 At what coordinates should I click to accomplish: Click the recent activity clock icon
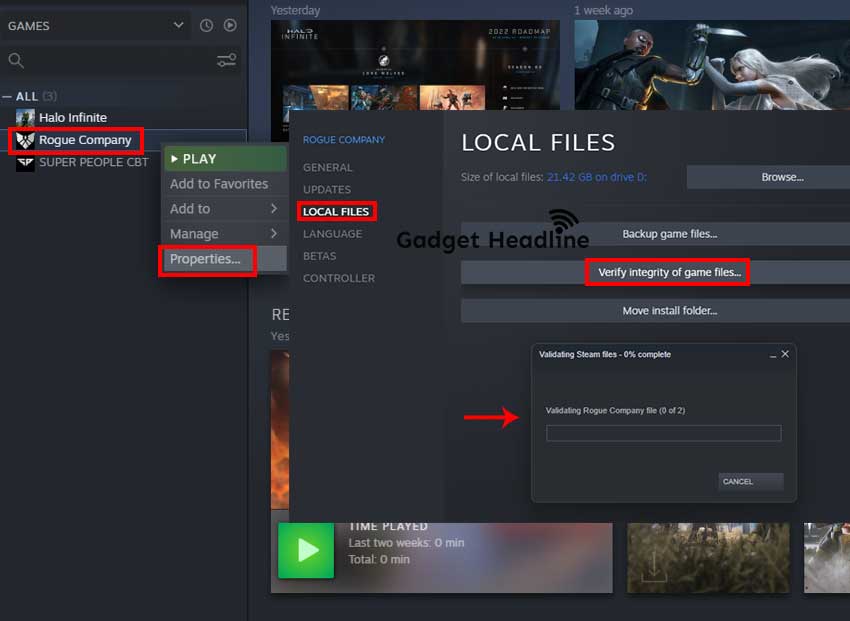(x=206, y=25)
